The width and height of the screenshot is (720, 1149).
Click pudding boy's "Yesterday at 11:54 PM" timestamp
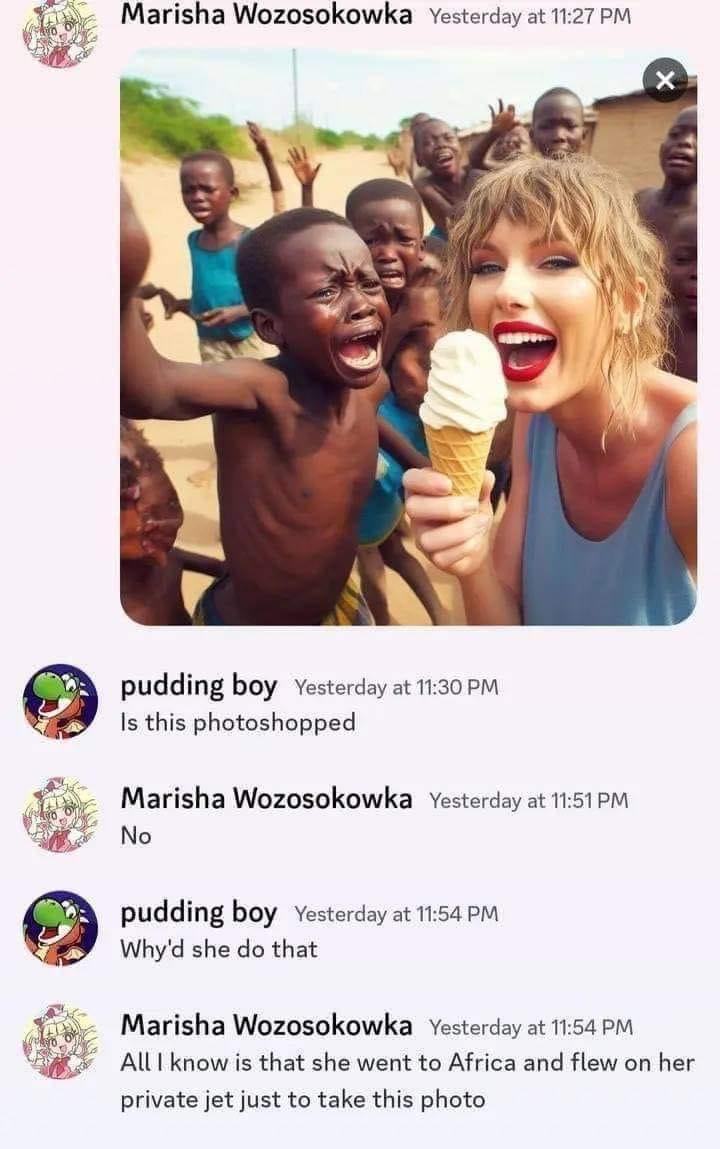pyautogui.click(x=396, y=914)
